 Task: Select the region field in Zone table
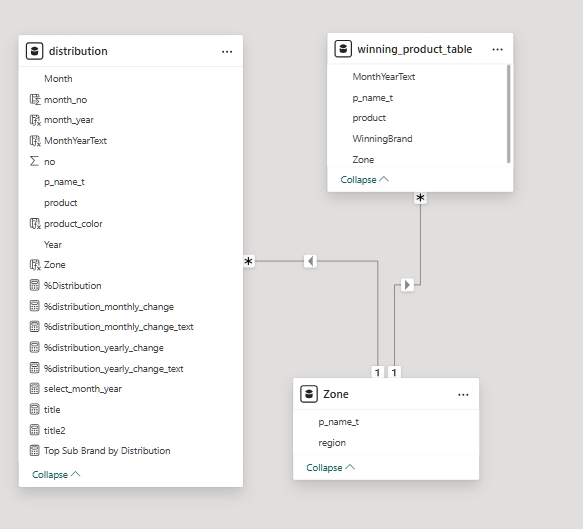tap(332, 443)
